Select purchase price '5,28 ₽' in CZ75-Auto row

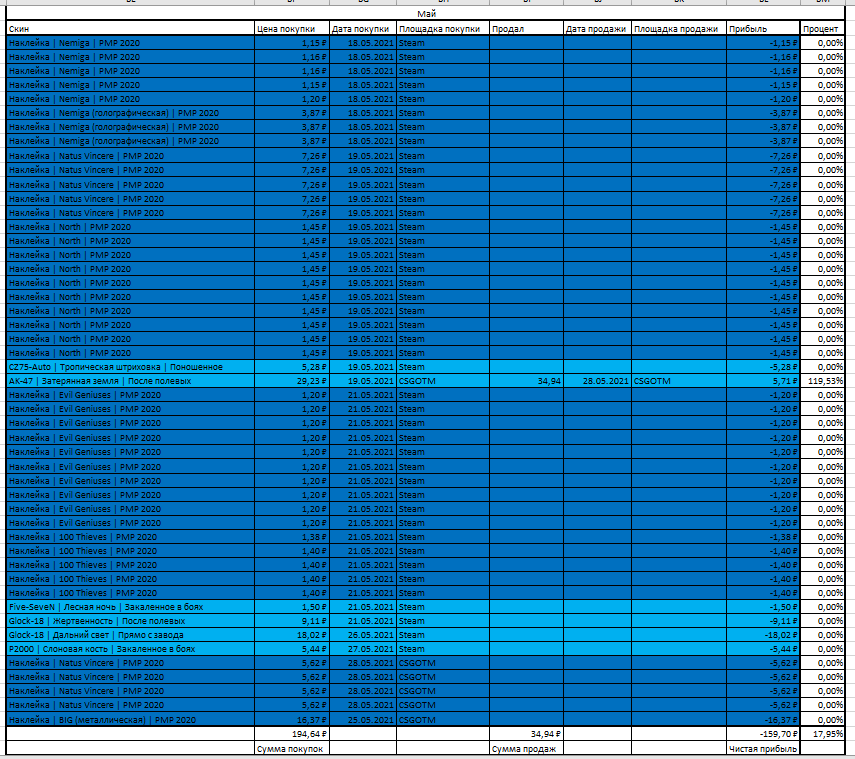point(292,367)
